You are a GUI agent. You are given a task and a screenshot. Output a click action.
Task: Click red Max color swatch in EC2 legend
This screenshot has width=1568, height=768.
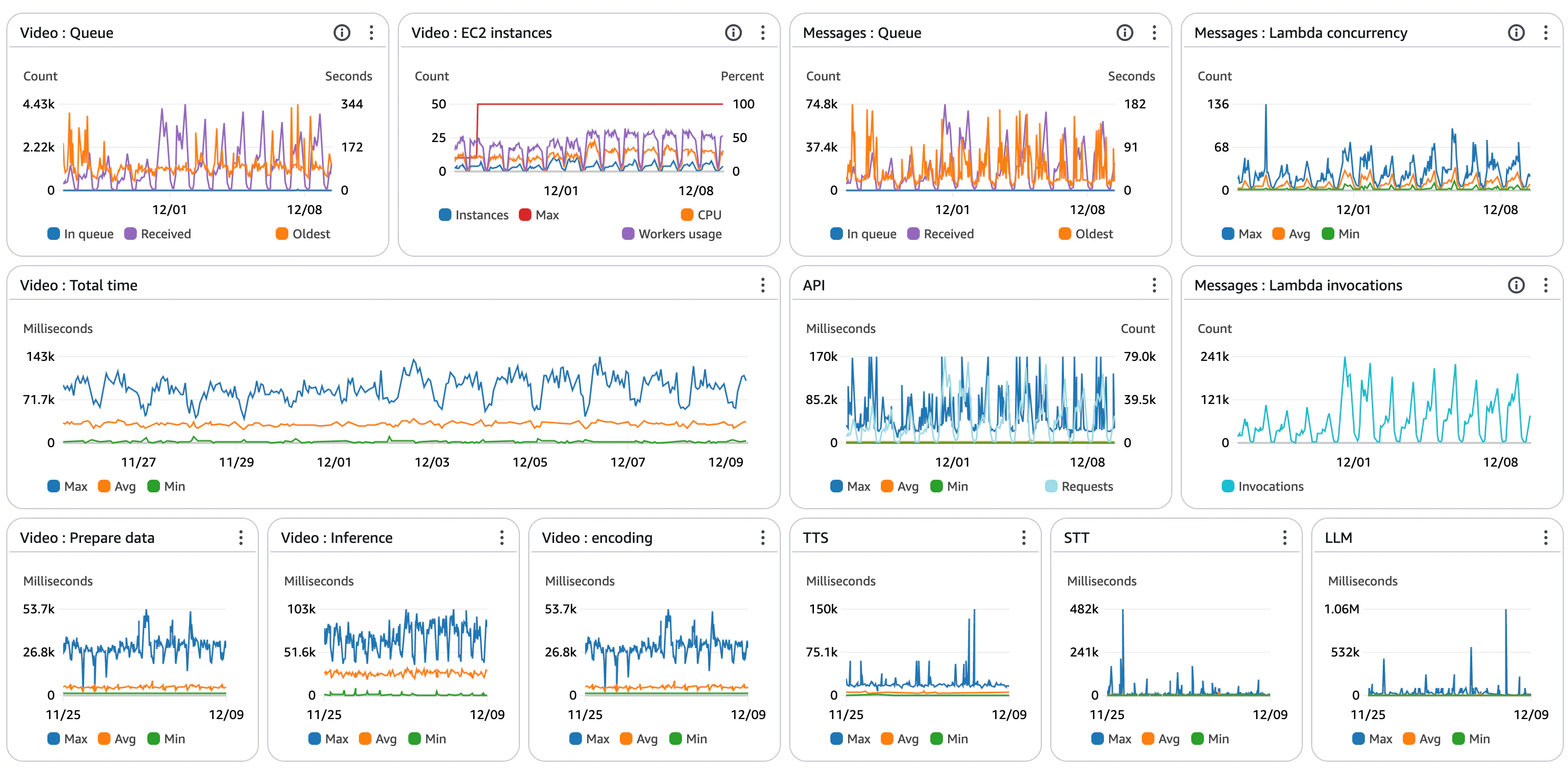(x=525, y=215)
